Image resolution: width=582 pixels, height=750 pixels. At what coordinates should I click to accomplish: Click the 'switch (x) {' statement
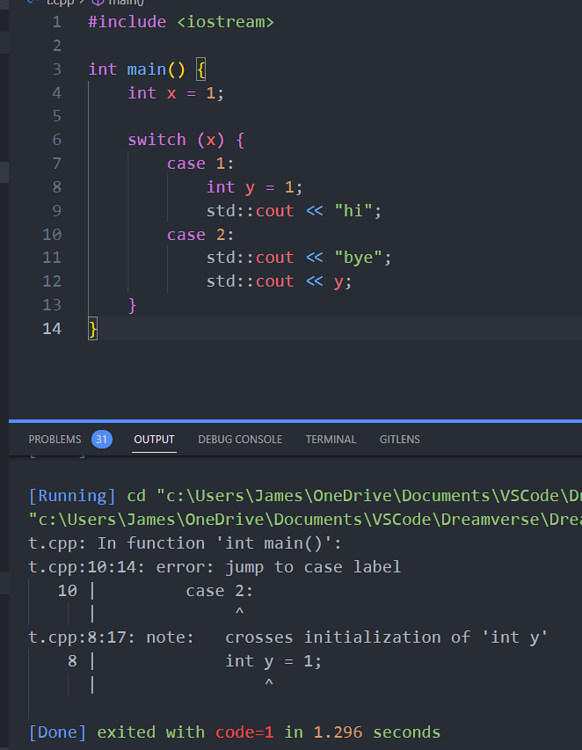[x=186, y=140]
